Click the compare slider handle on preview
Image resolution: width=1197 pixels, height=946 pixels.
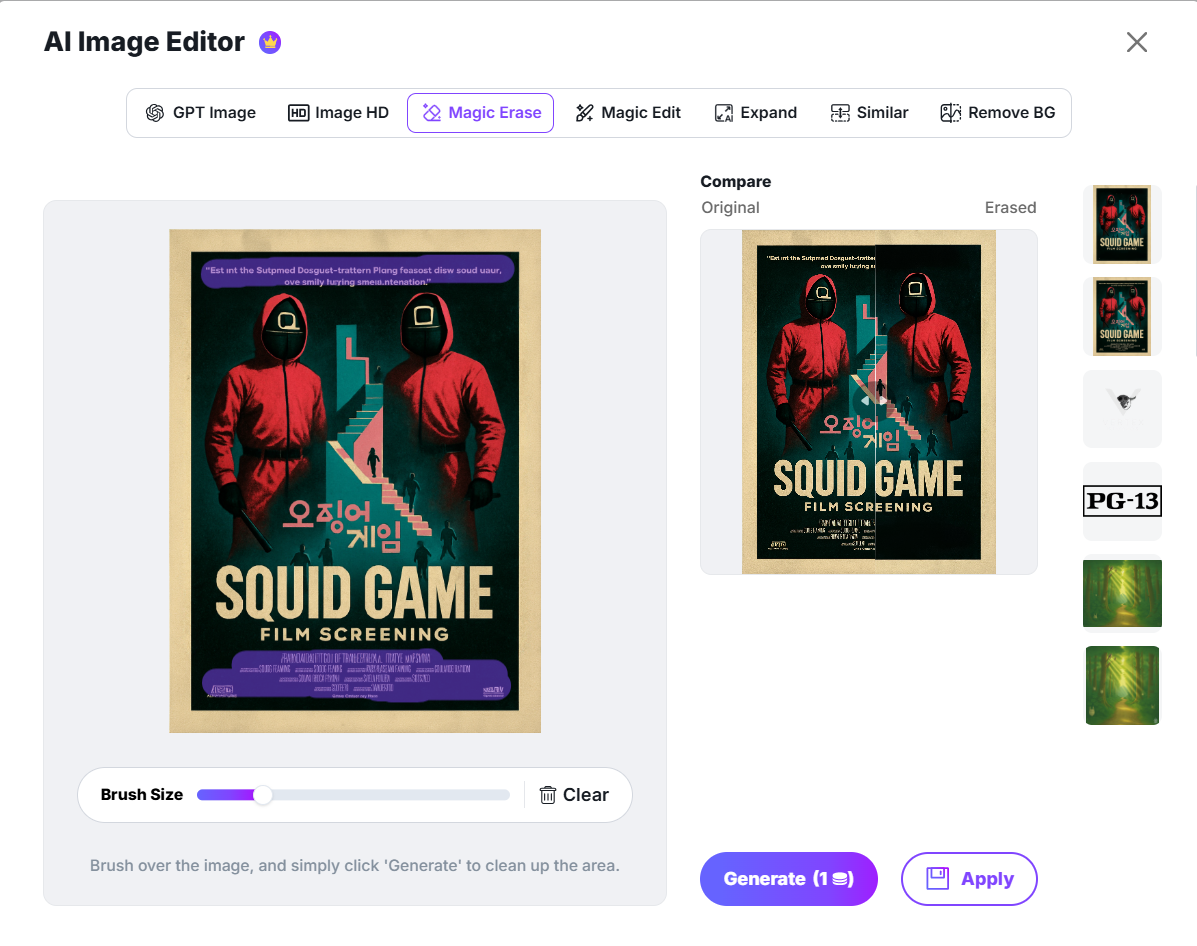pyautogui.click(x=875, y=399)
